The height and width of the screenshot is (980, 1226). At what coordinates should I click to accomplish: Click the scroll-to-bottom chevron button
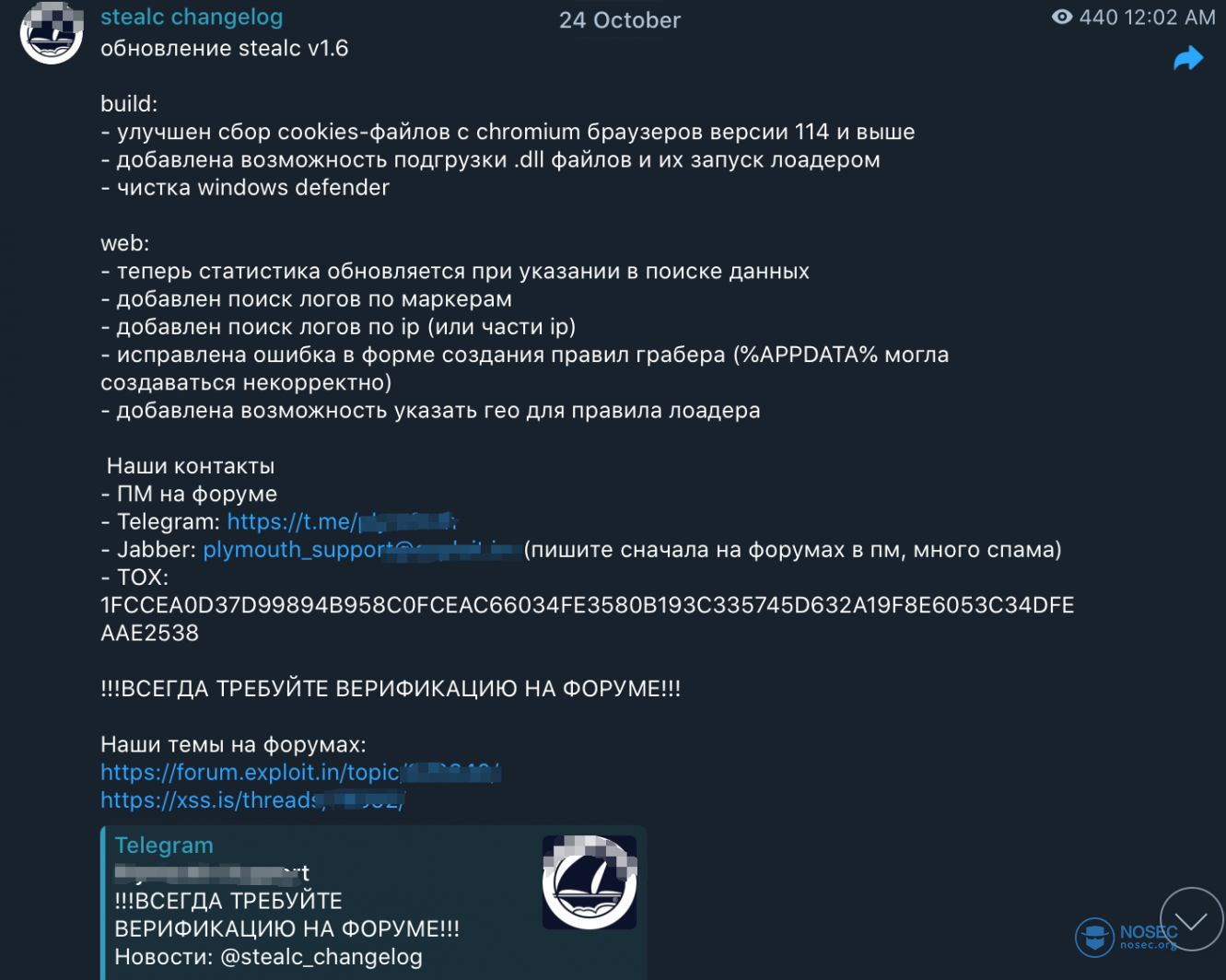pos(1191,920)
